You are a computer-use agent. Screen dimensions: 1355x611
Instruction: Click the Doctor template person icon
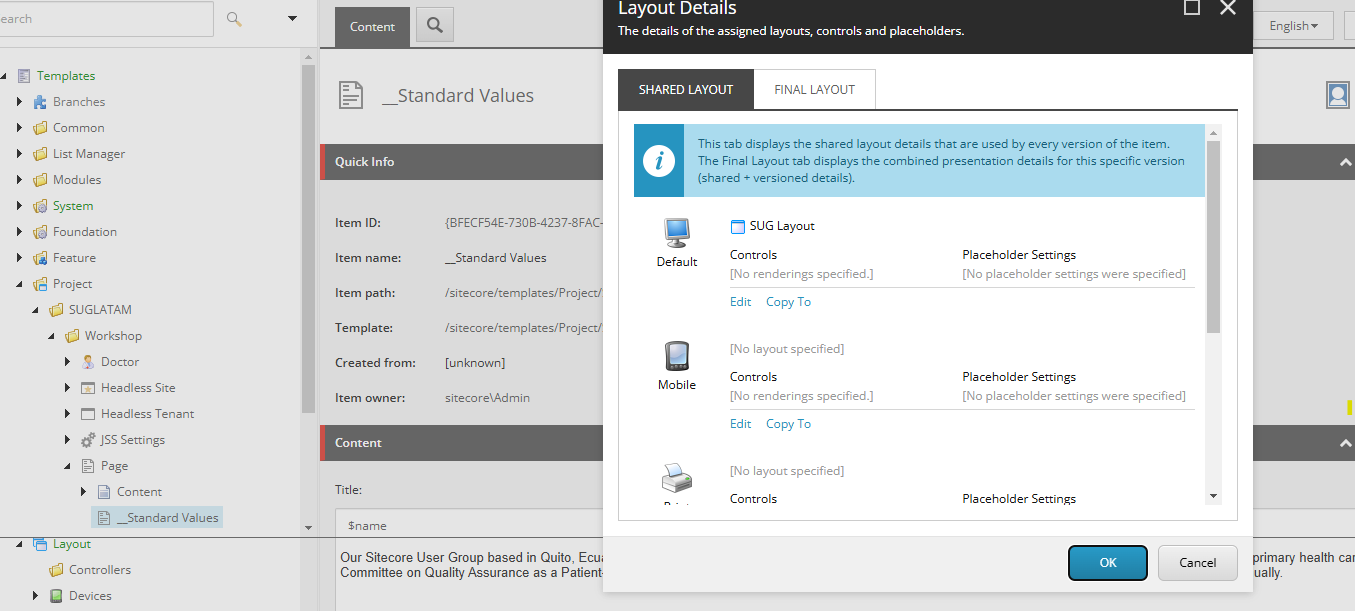pos(88,362)
